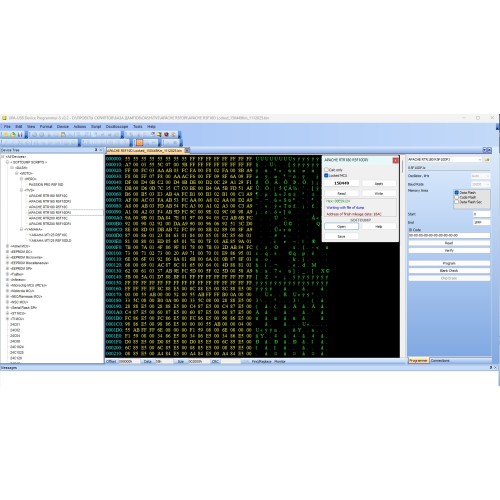
Task: Switch to the Connections tab
Action: point(440,361)
